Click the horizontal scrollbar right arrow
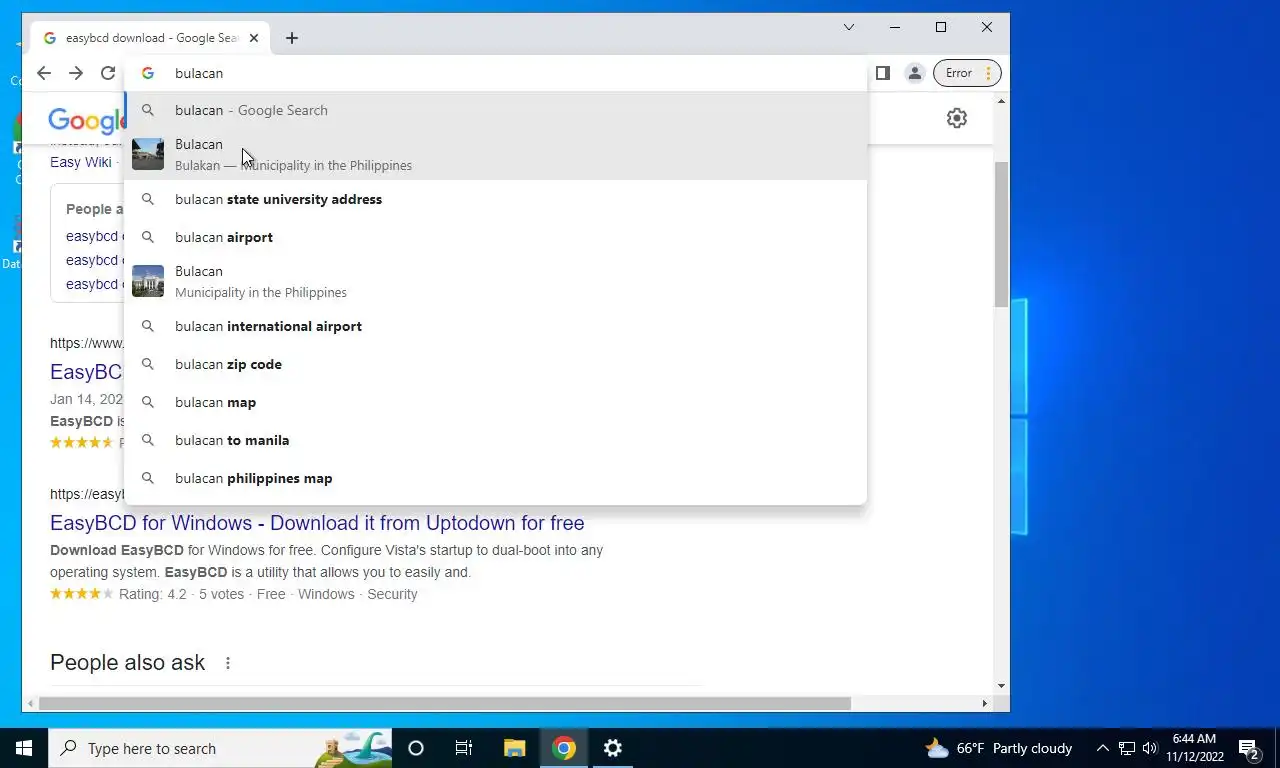 (984, 704)
